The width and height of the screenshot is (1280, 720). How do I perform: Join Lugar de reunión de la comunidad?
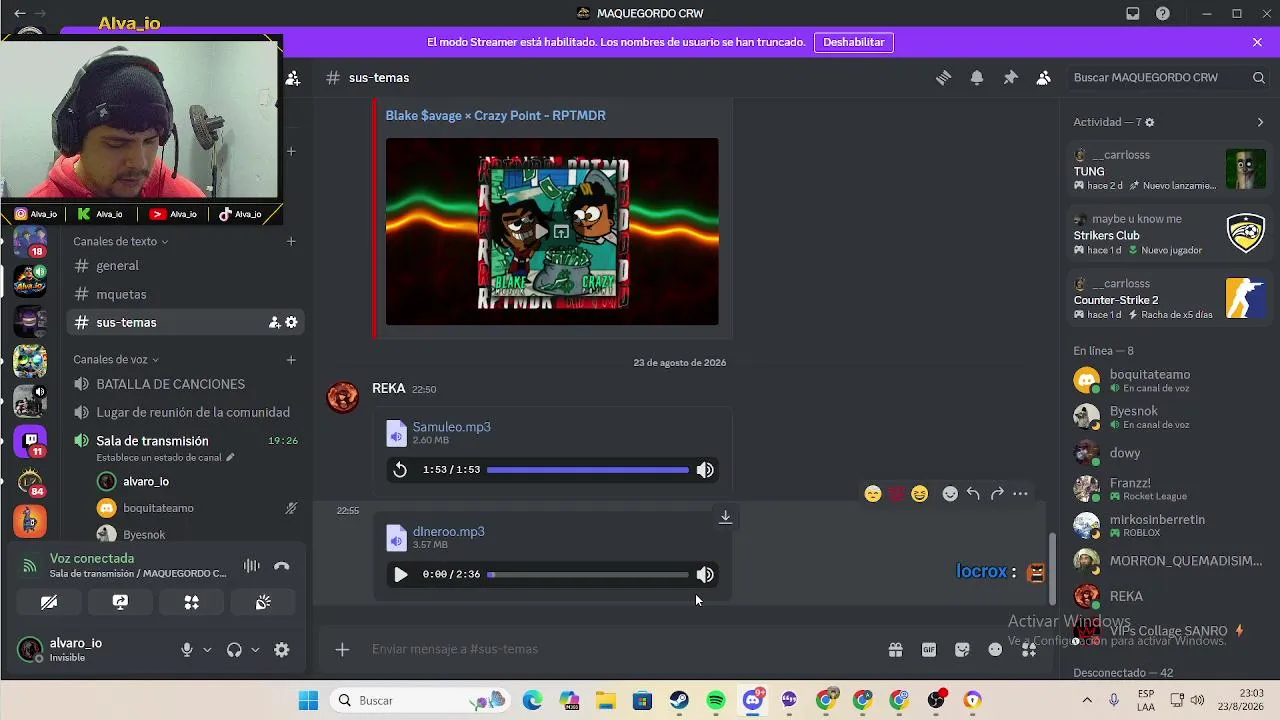click(x=186, y=412)
